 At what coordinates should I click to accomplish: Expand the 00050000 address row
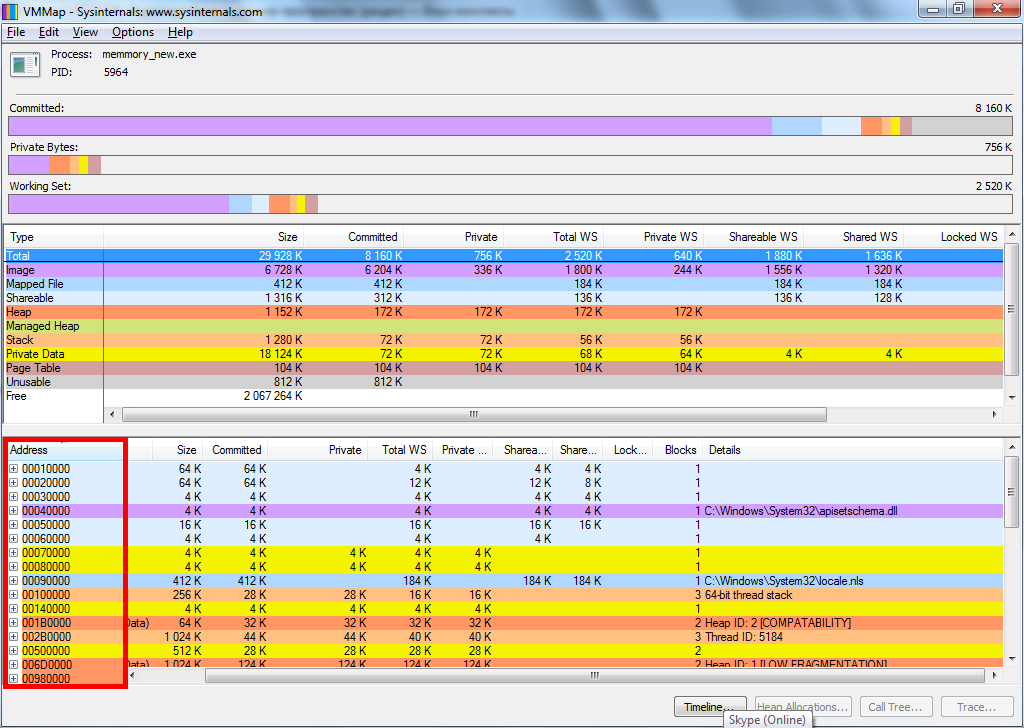[13, 525]
